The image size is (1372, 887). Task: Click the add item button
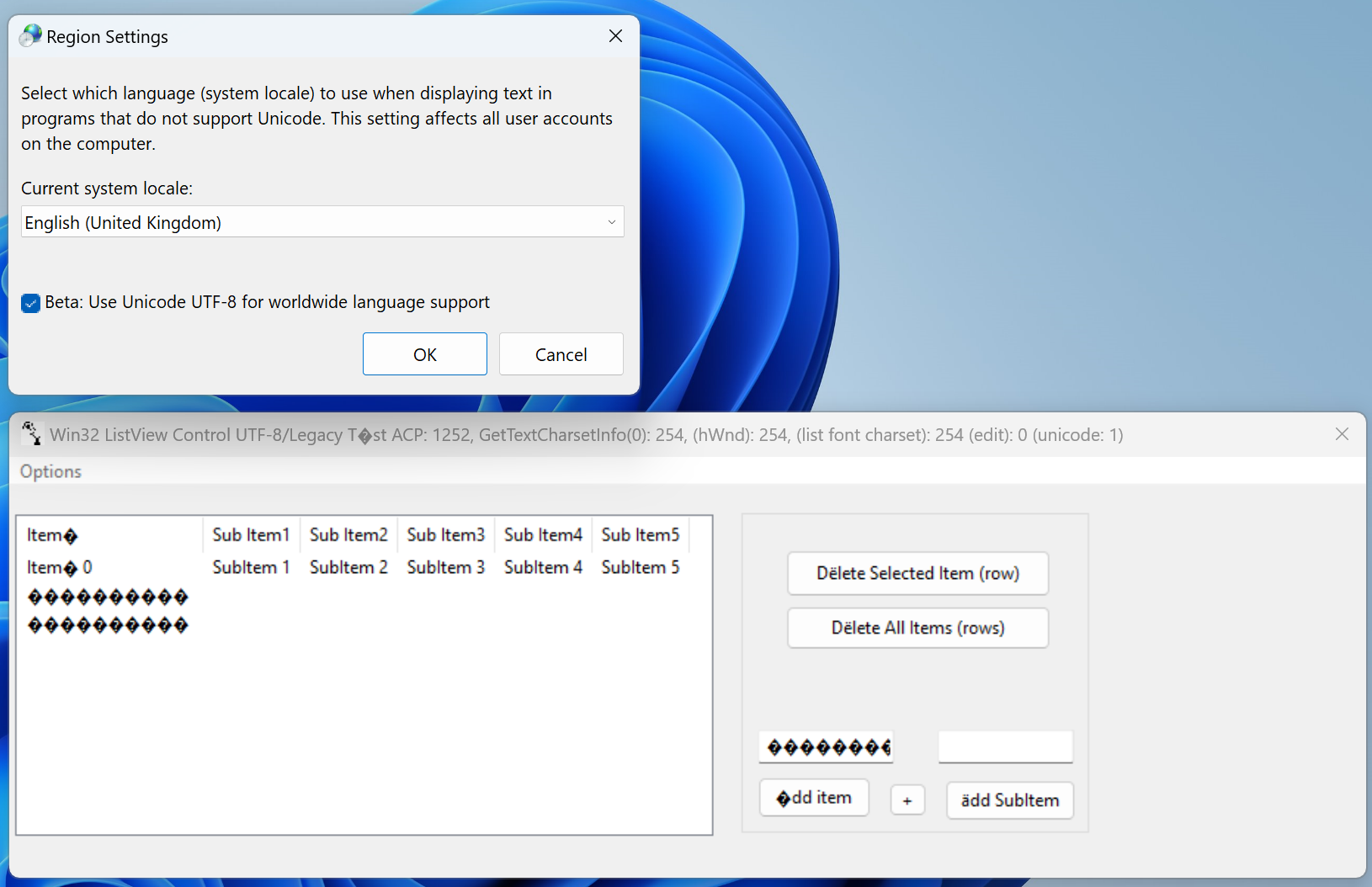814,798
